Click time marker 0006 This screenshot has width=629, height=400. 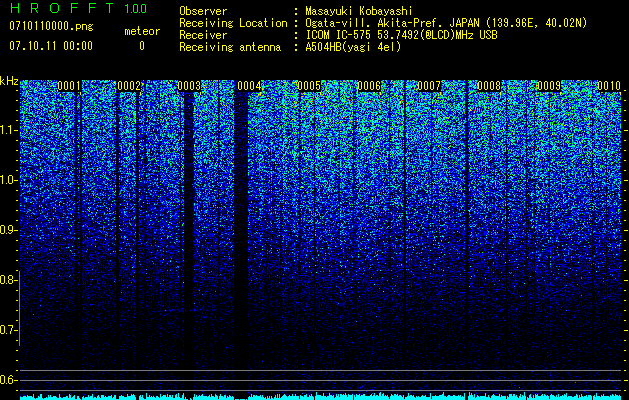click(369, 86)
